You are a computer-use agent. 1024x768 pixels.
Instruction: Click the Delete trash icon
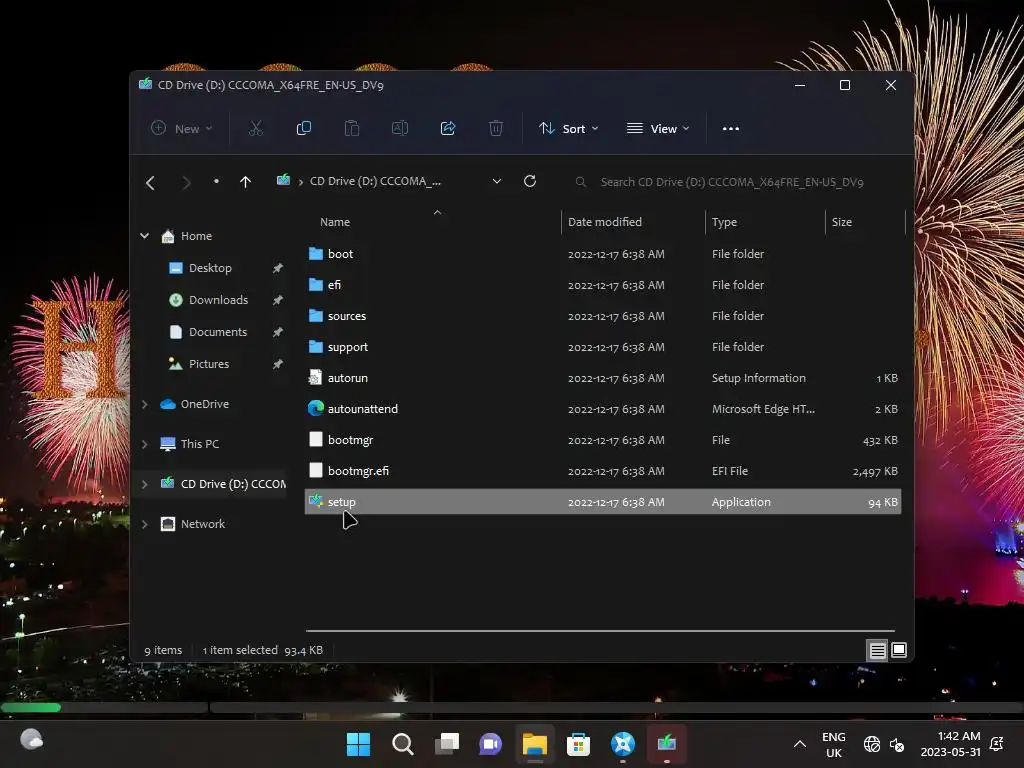tap(496, 129)
